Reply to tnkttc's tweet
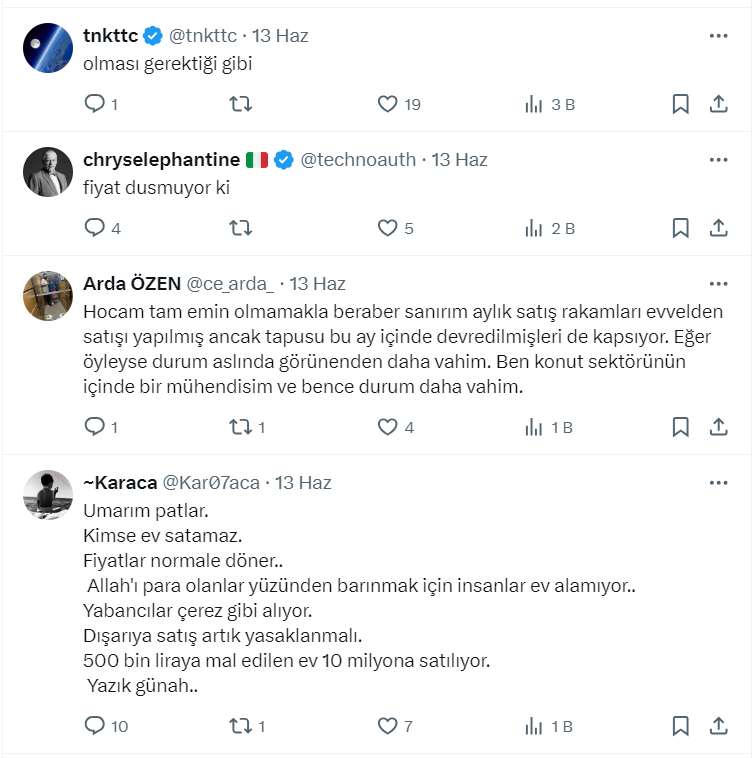 point(95,104)
